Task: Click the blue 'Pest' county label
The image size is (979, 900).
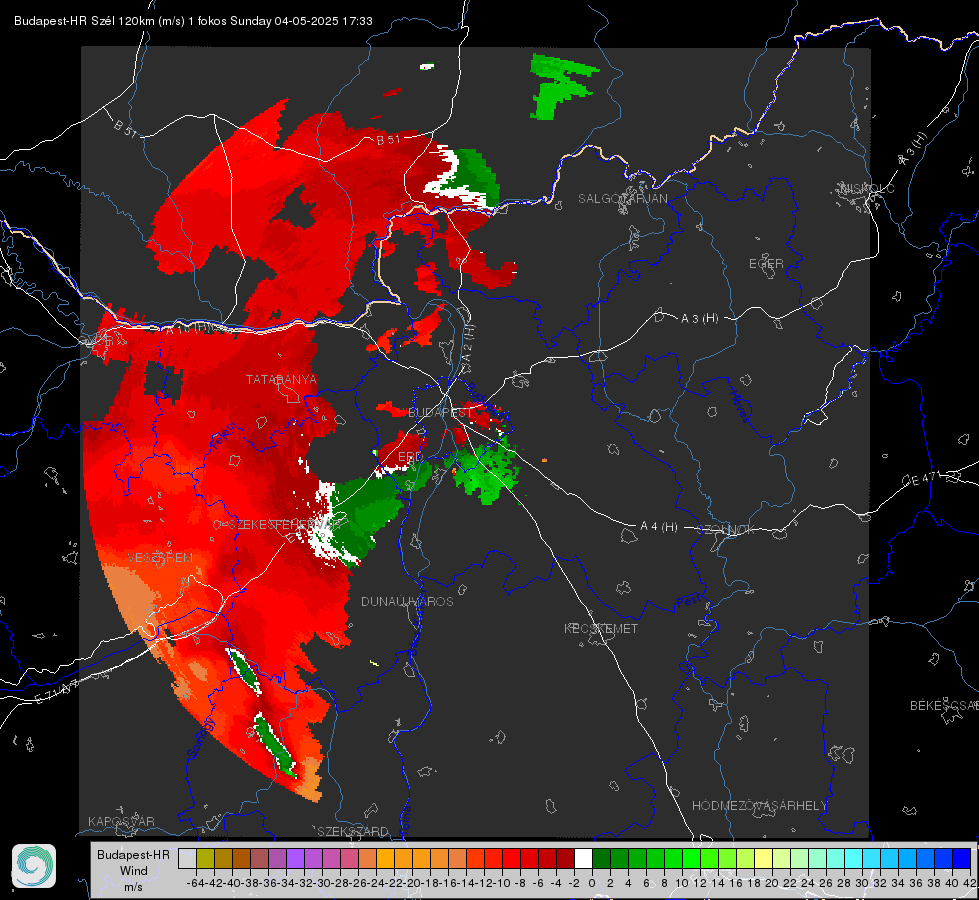Action: (x=689, y=601)
